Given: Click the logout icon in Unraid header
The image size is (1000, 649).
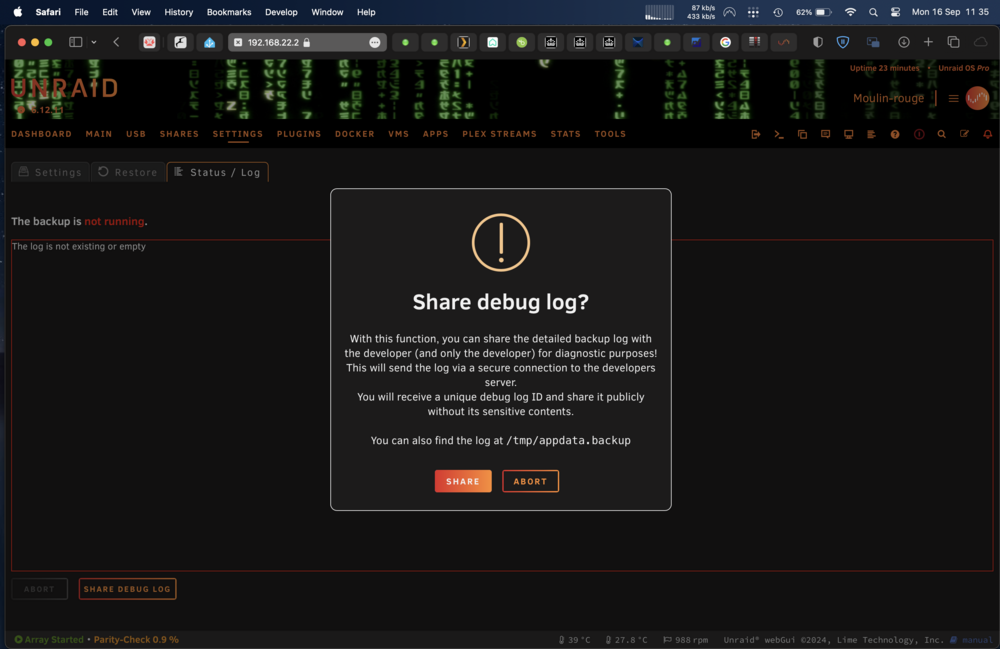Looking at the screenshot, I should pyautogui.click(x=756, y=135).
